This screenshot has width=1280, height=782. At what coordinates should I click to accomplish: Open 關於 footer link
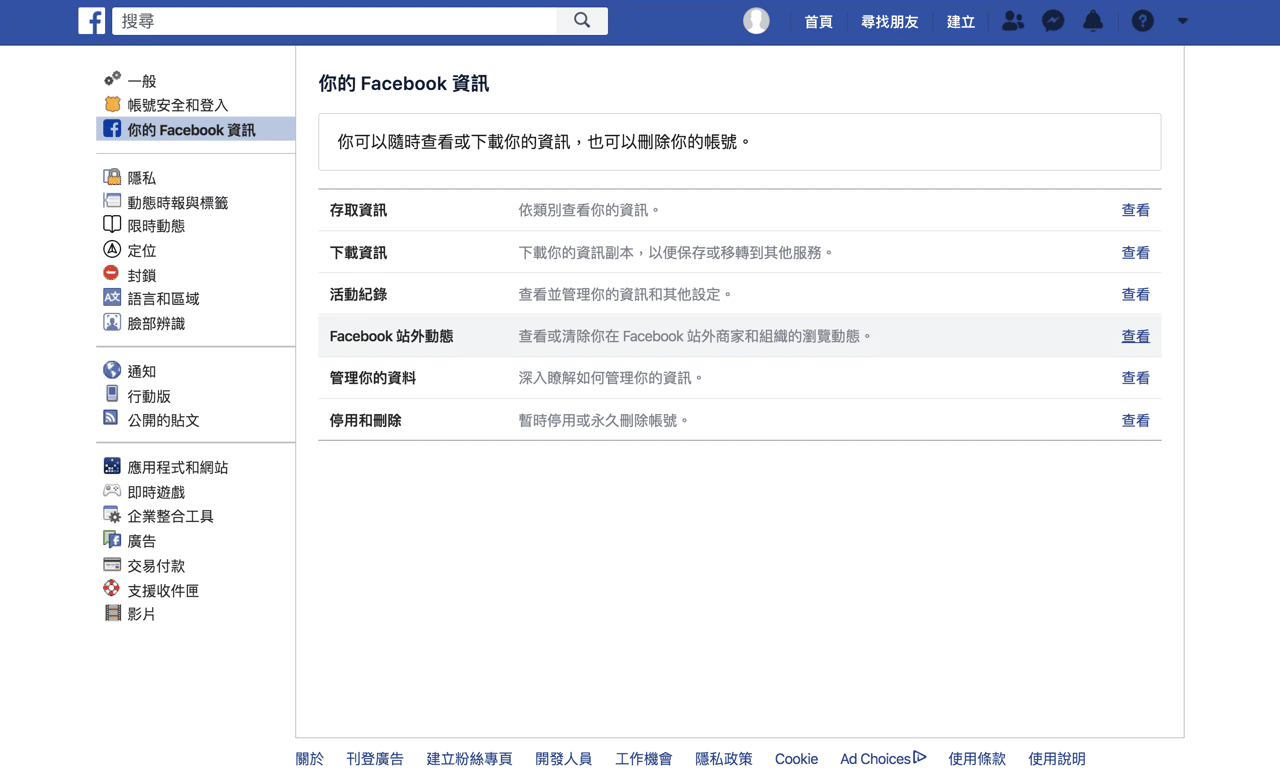310,759
